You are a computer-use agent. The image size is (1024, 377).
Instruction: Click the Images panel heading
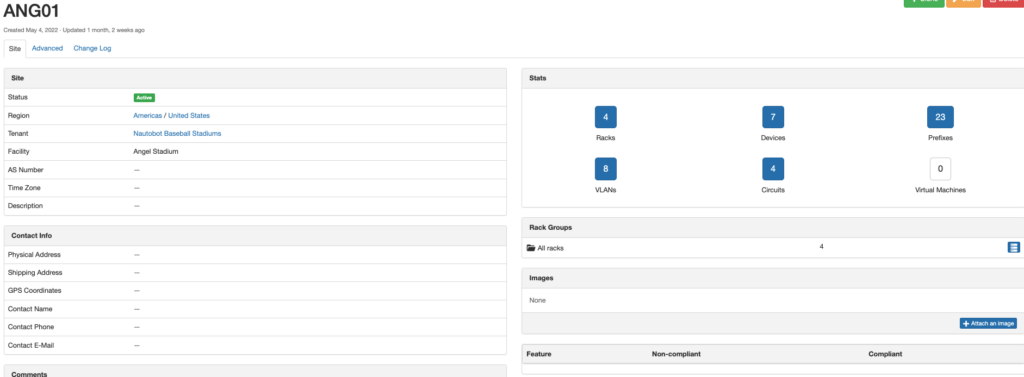coord(541,278)
